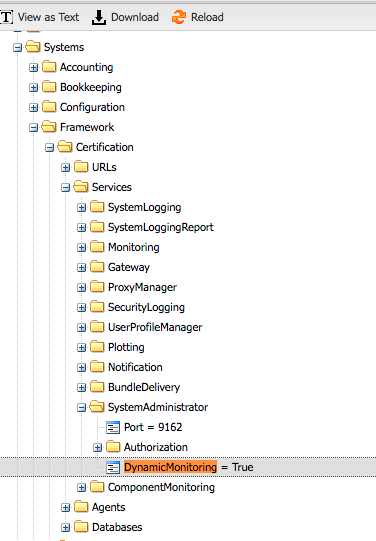Select the Download toolbar button
Image resolution: width=376 pixels, height=541 pixels.
coord(125,17)
